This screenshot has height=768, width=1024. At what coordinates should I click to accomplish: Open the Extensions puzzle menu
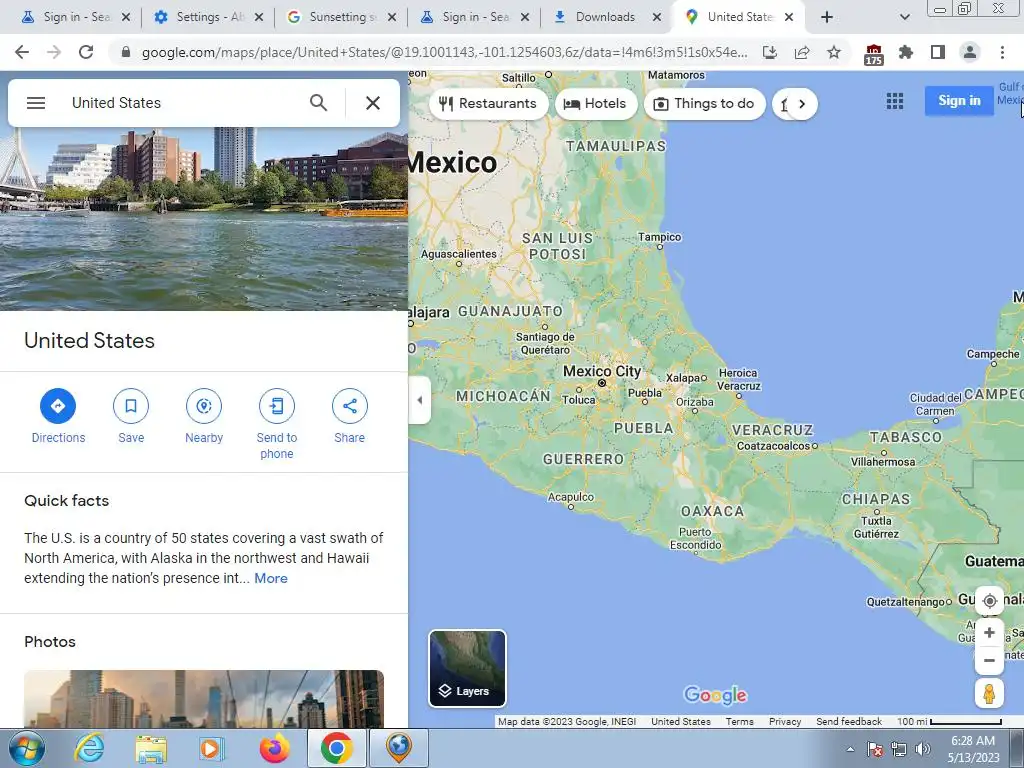point(906,52)
